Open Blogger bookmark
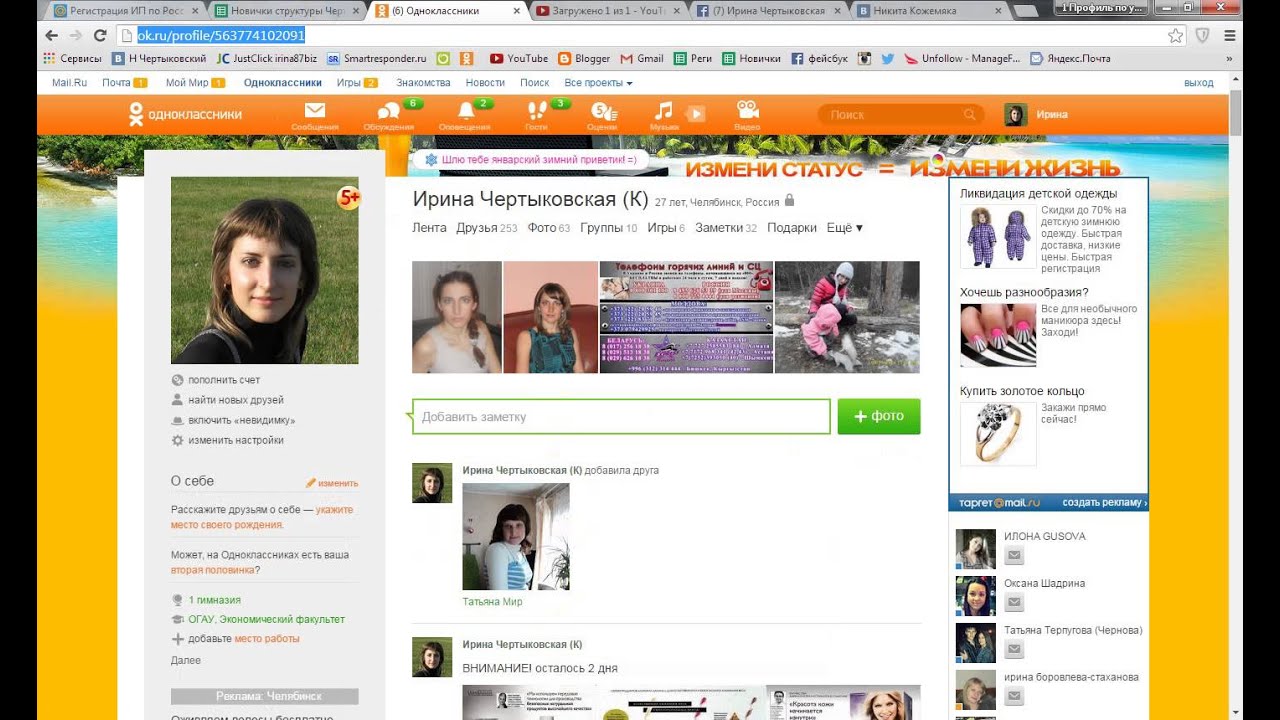 coord(584,58)
